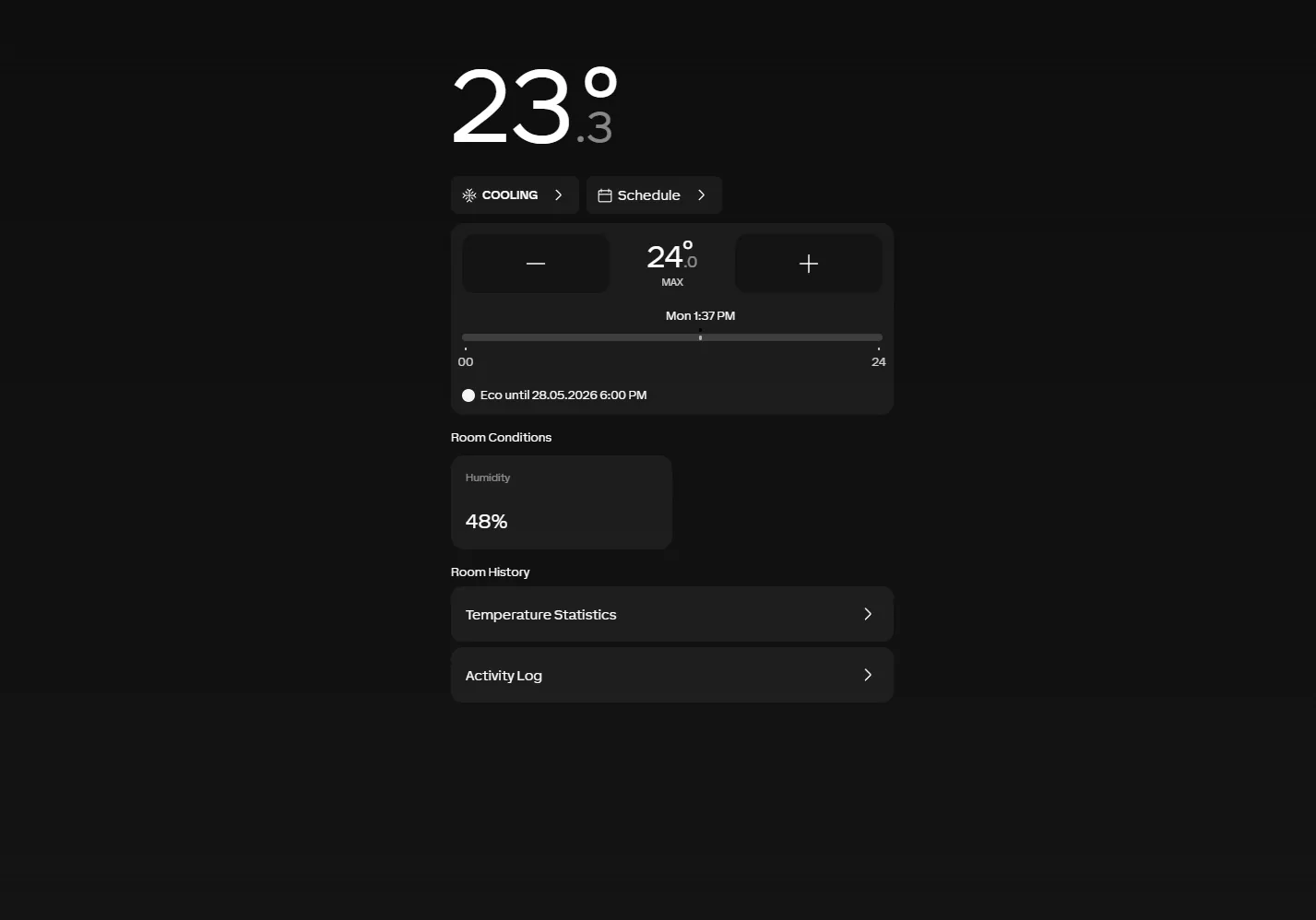Expand the chevron next to COOLING
1316x920 pixels.
click(x=558, y=195)
